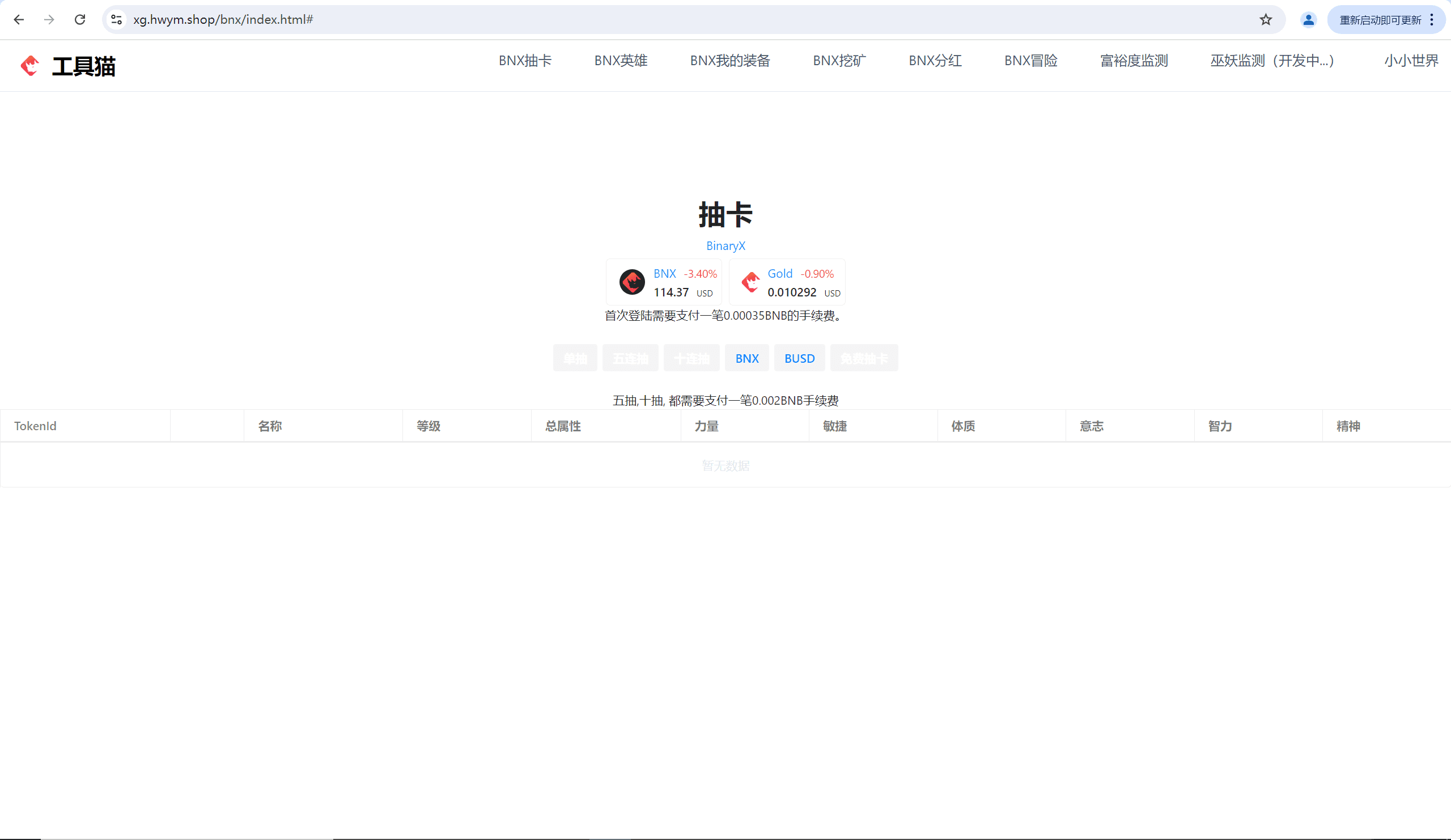Click the Gold token icon
The height and width of the screenshot is (840, 1451).
pyautogui.click(x=751, y=282)
